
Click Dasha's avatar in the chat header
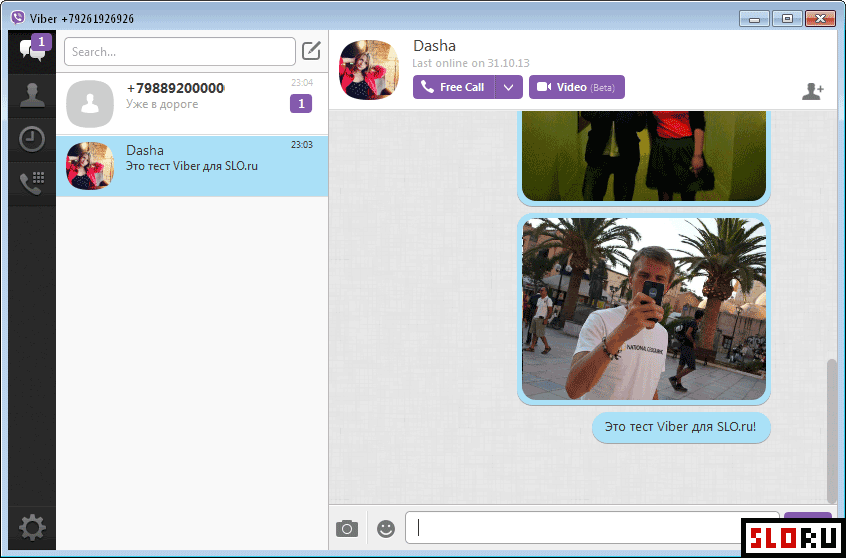click(x=369, y=70)
